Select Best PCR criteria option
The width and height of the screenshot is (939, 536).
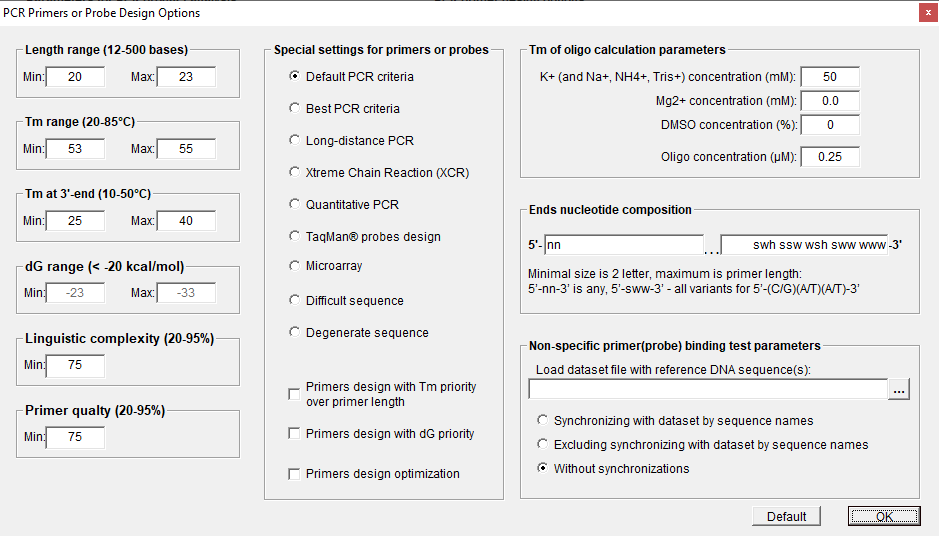click(x=294, y=108)
